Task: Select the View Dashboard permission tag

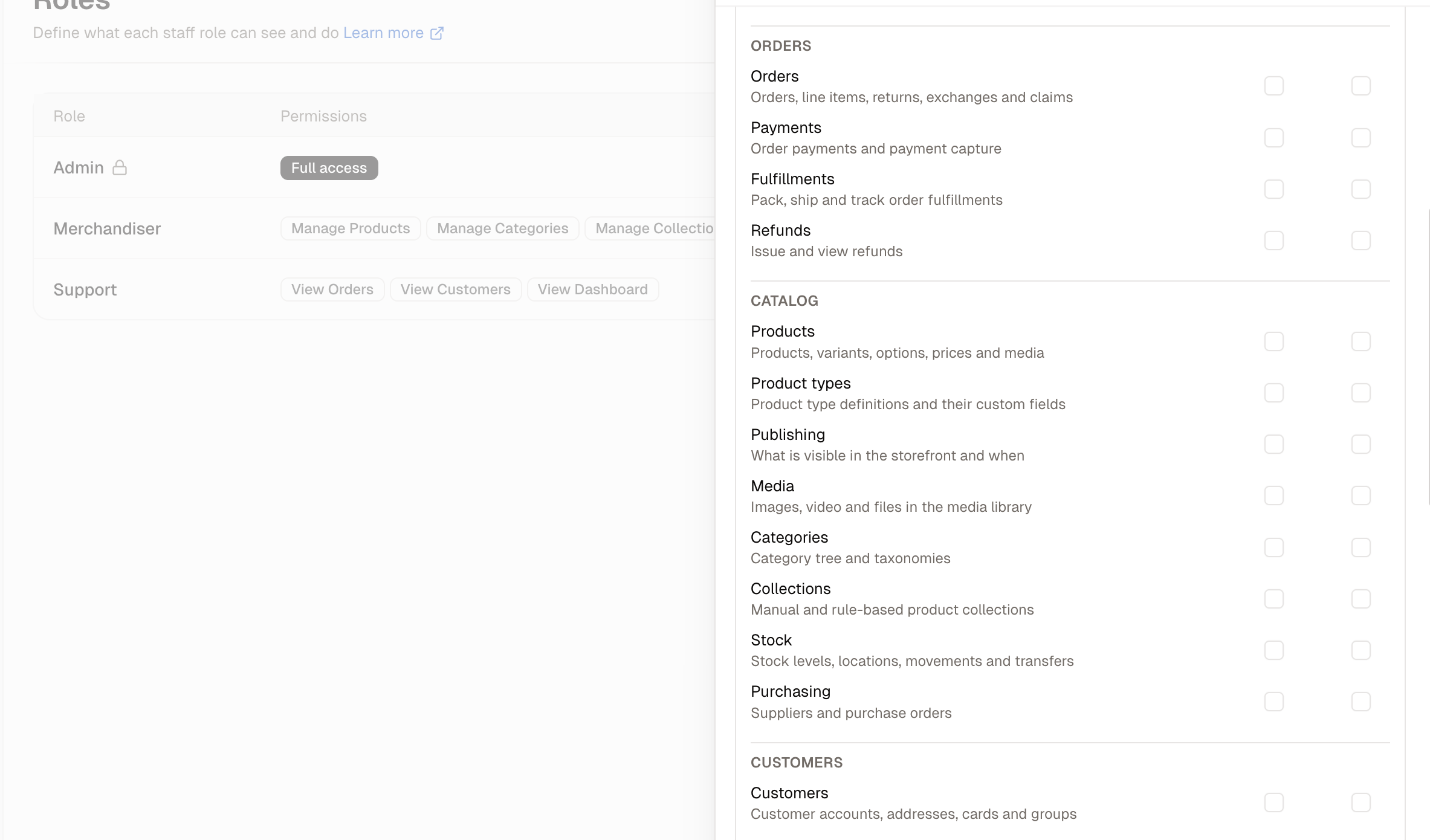Action: click(x=593, y=289)
